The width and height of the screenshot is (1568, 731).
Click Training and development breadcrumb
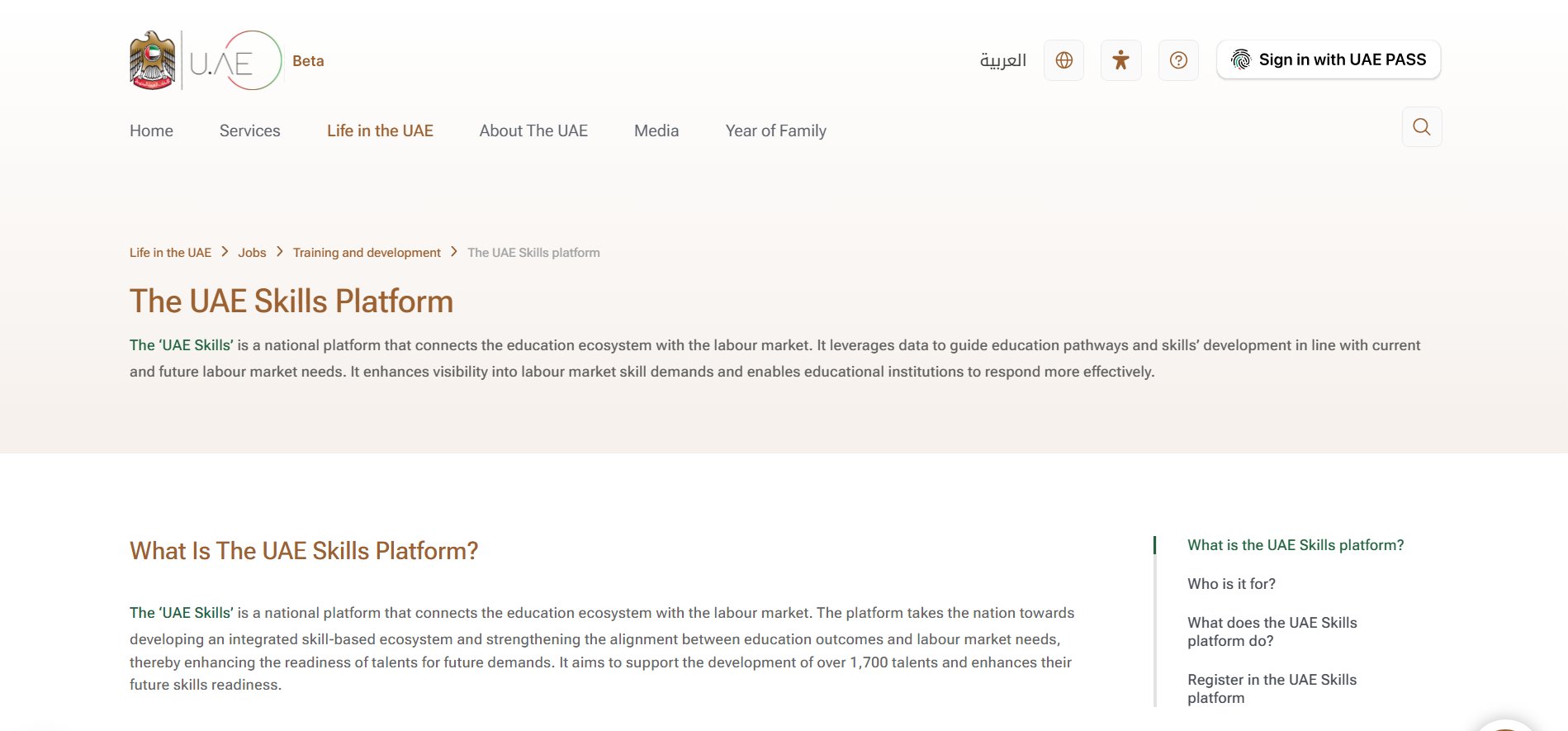click(x=367, y=253)
